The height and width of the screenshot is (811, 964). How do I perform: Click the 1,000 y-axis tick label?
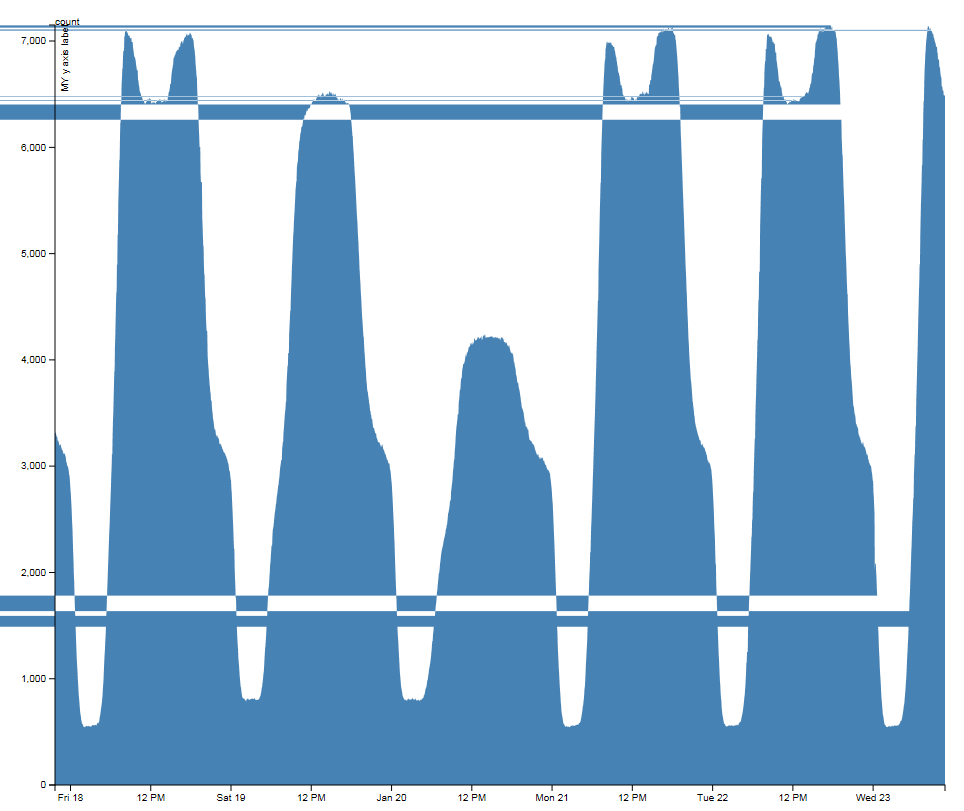point(33,679)
